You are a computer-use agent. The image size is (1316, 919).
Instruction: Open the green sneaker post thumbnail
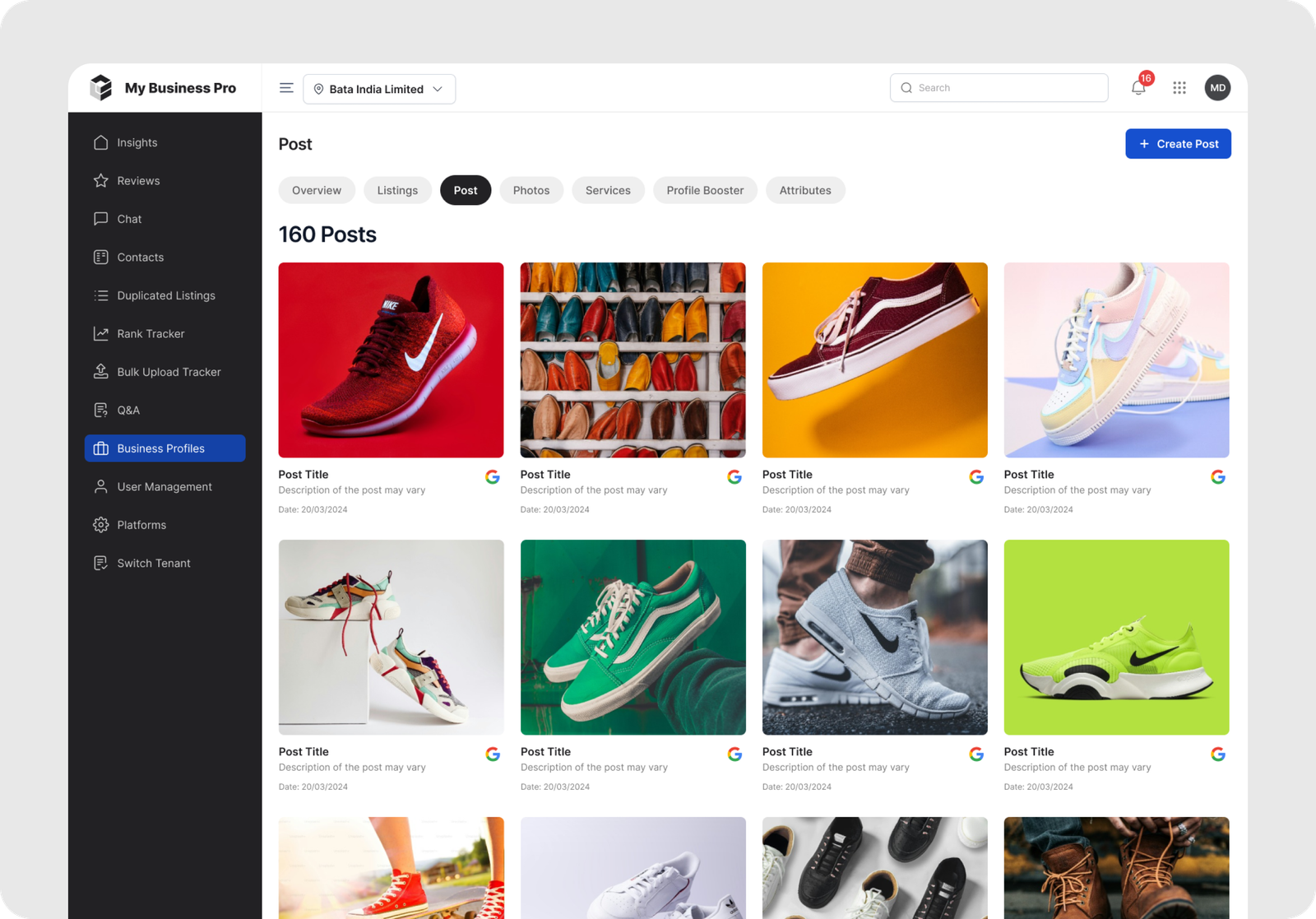click(633, 637)
